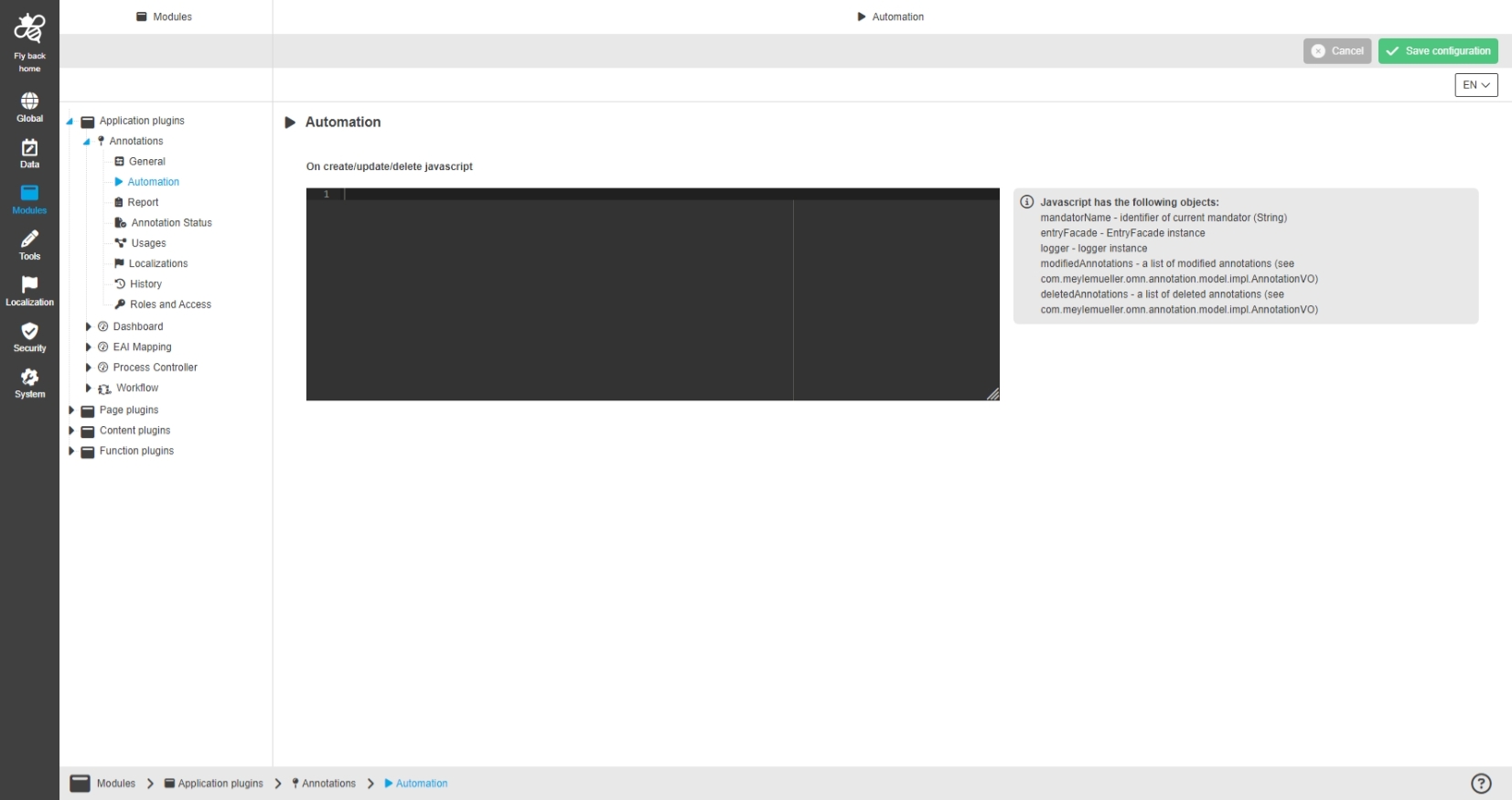Click into the javascript code editor
The image size is (1512, 800).
[653, 294]
